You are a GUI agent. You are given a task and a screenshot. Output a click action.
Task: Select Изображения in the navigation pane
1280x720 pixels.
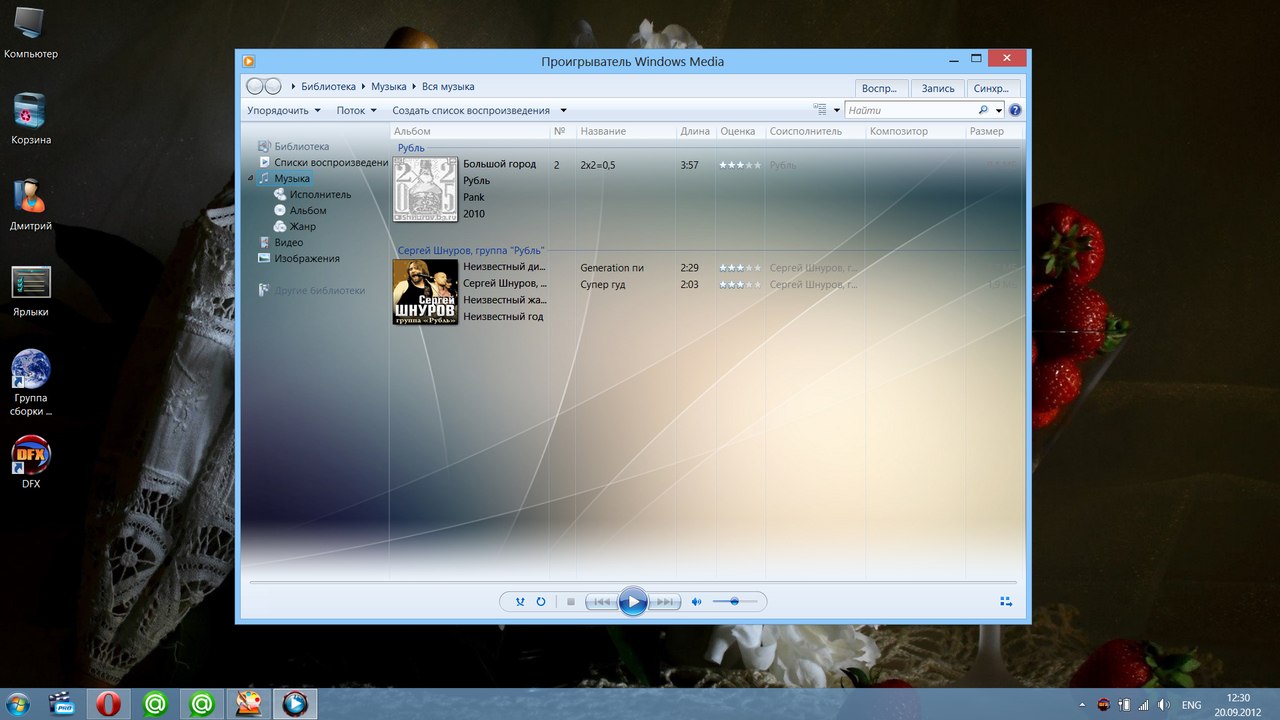tap(306, 259)
